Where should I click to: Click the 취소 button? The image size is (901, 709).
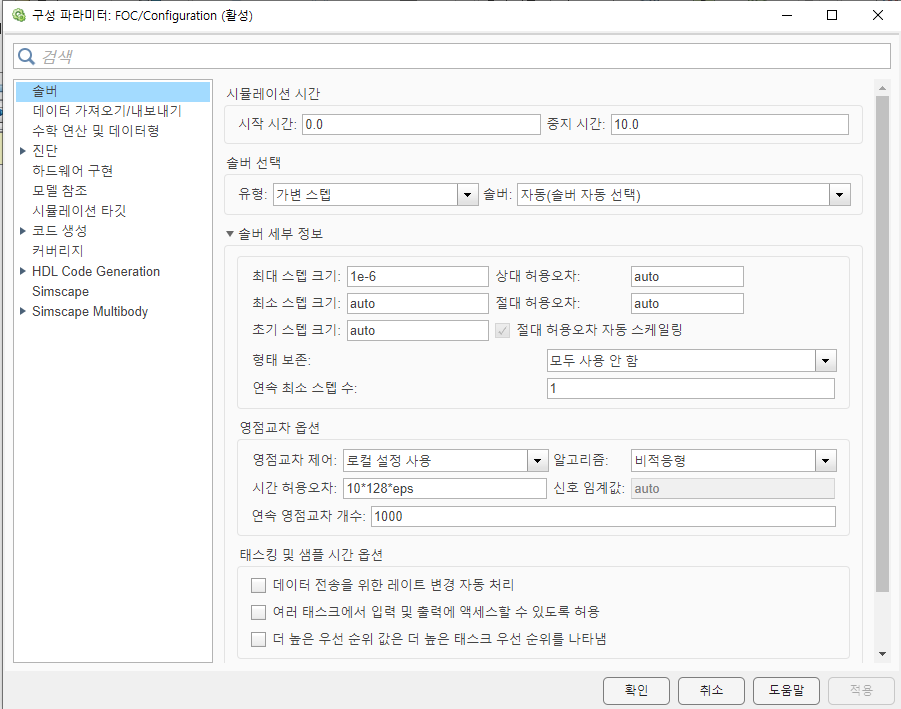point(711,690)
